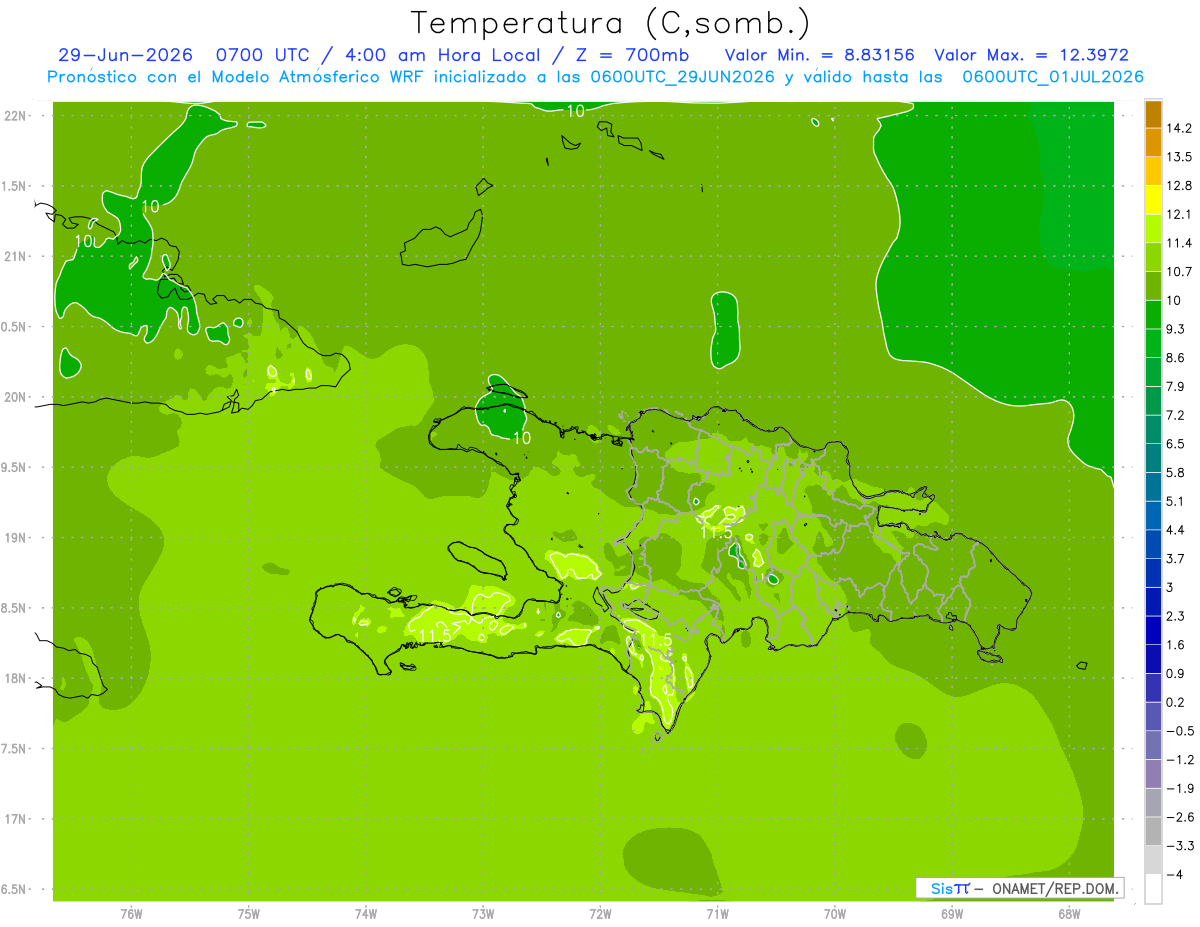Click the colorbar value '-0.5'

[x=1179, y=731]
